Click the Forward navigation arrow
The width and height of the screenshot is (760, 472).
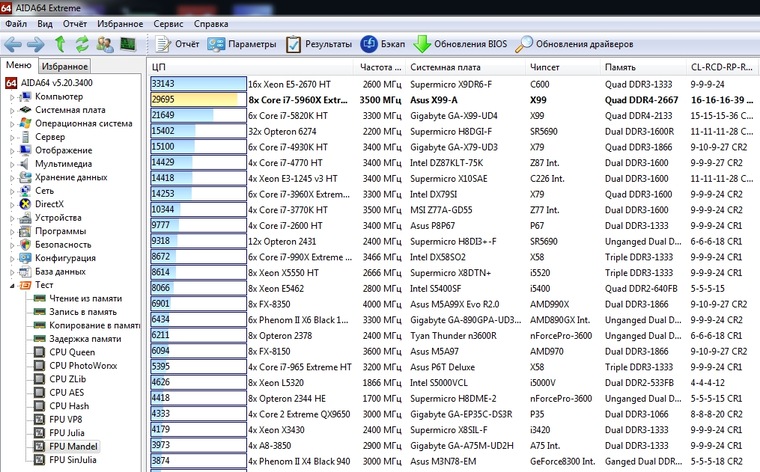click(x=35, y=45)
